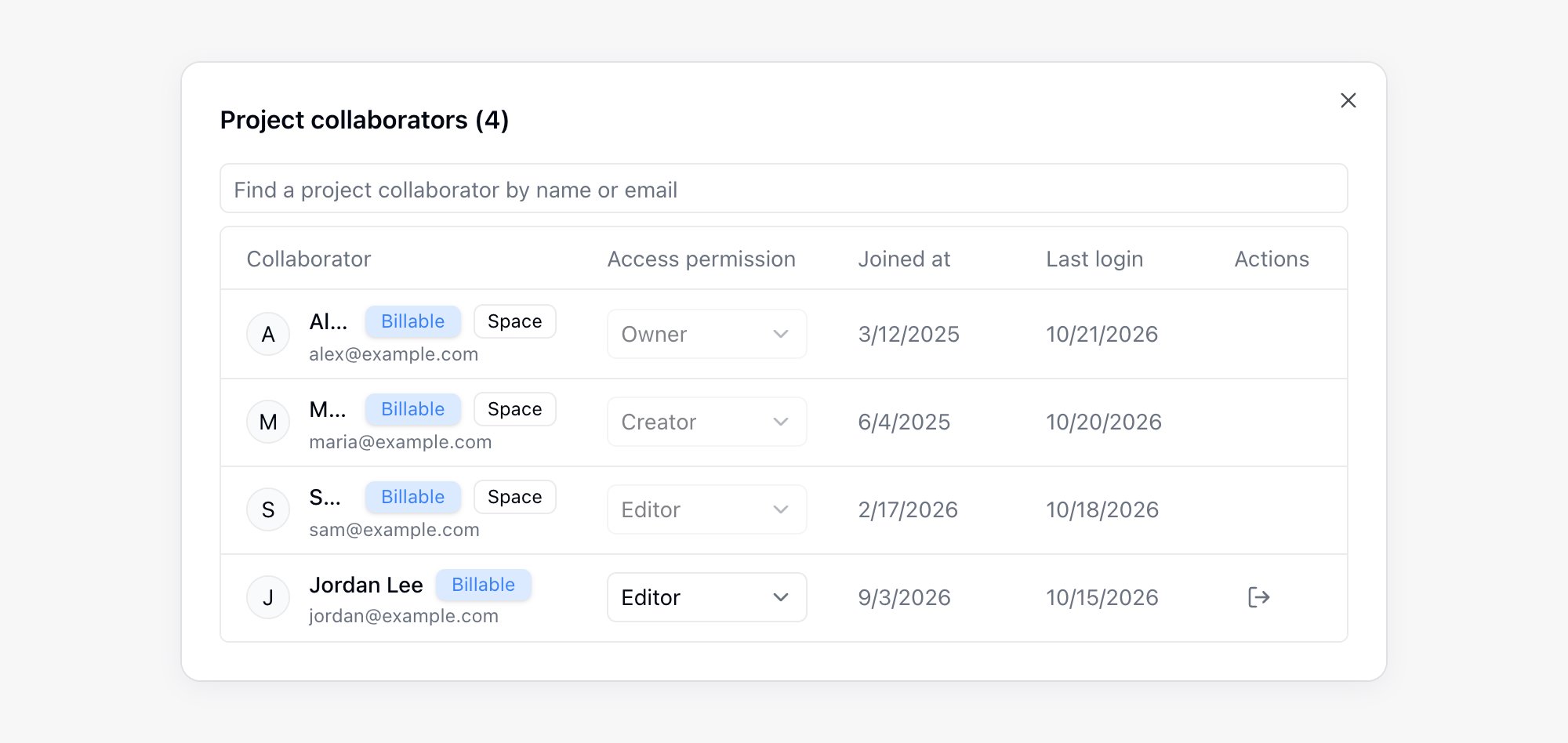Image resolution: width=1568 pixels, height=743 pixels.
Task: Open the Creator permission dropdown for maria
Action: 706,422
